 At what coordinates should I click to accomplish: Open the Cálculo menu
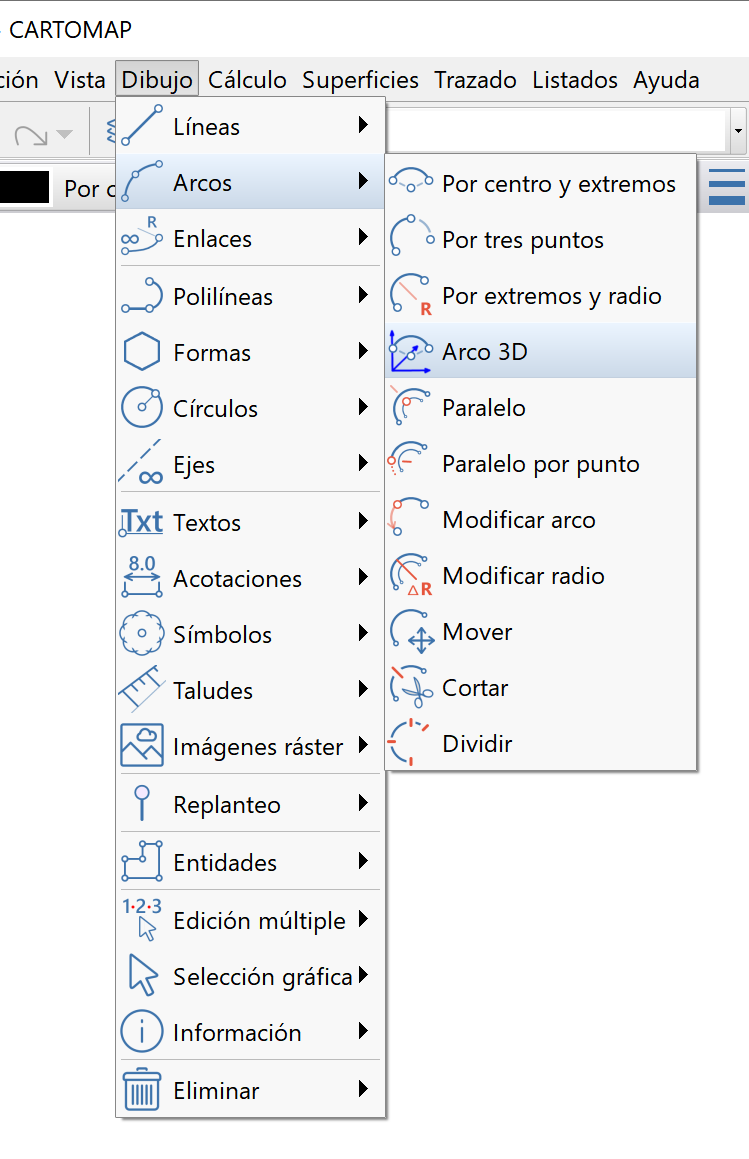click(x=247, y=79)
